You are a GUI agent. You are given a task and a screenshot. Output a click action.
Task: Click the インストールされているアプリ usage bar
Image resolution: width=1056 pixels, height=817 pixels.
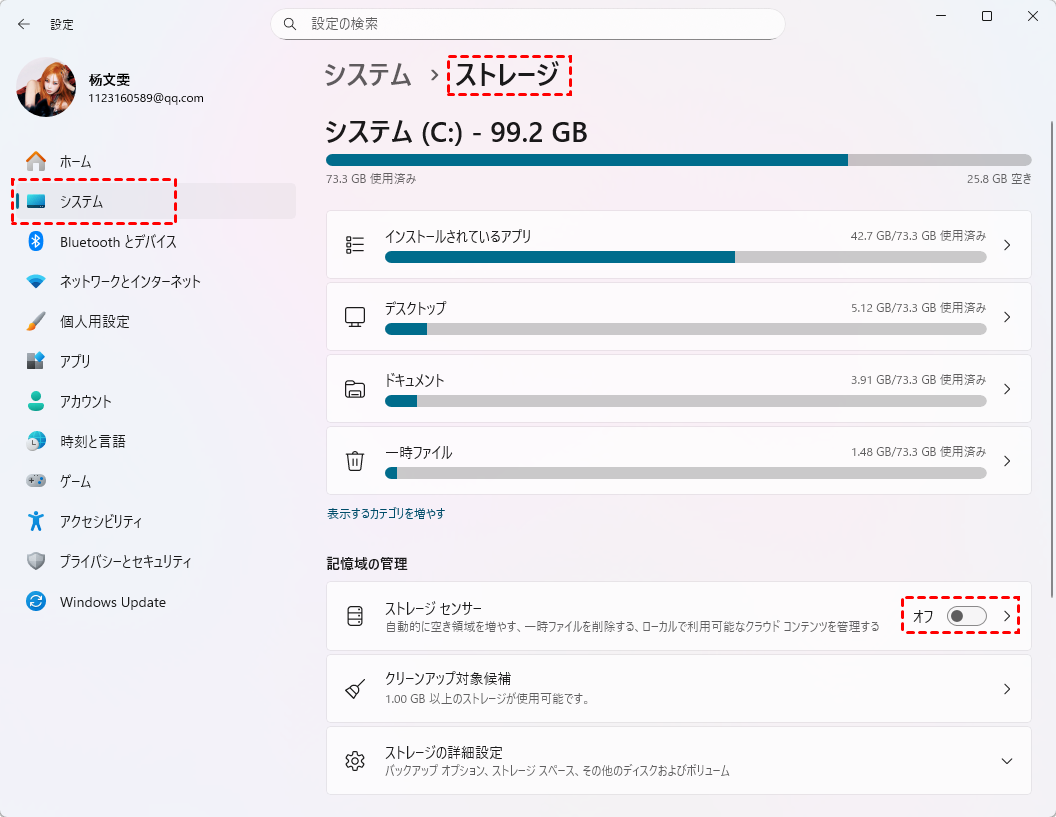685,257
